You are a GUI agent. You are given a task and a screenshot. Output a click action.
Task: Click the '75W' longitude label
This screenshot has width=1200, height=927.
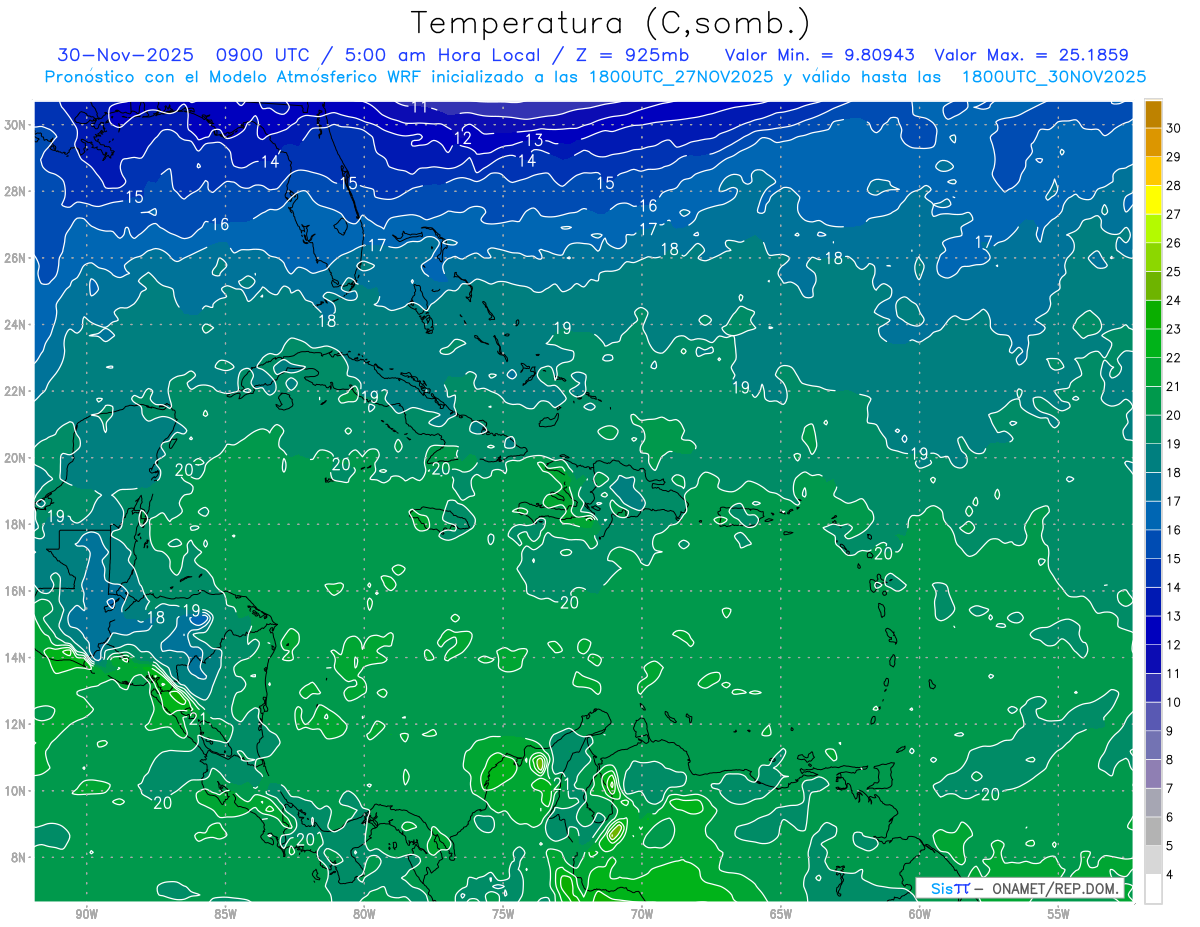tap(503, 914)
